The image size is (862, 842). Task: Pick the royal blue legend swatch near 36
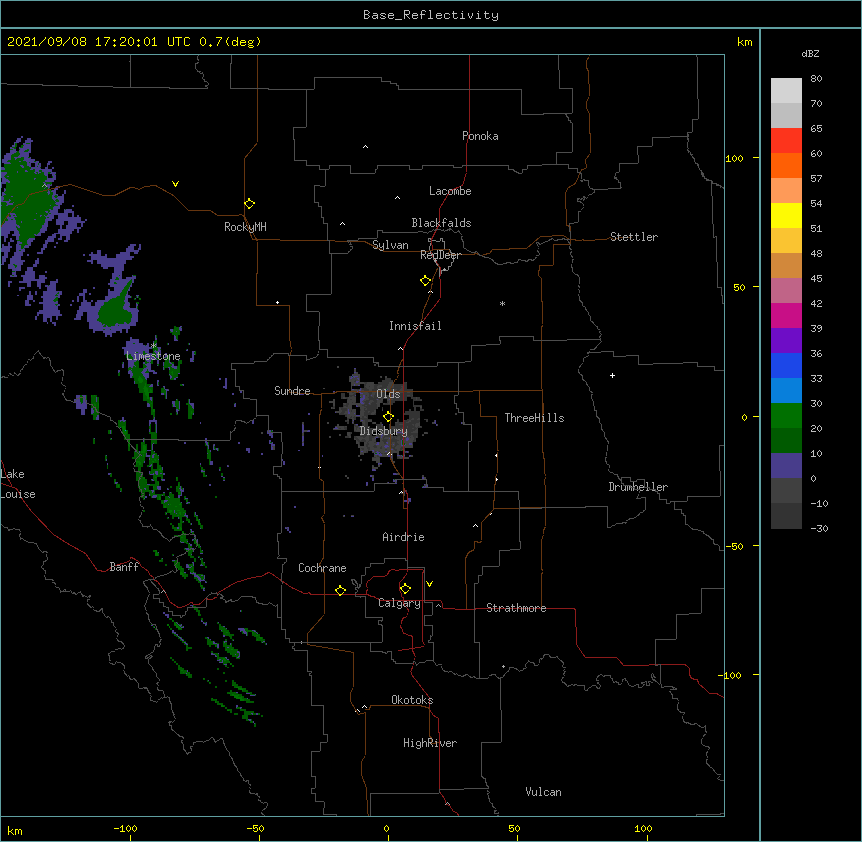(786, 365)
